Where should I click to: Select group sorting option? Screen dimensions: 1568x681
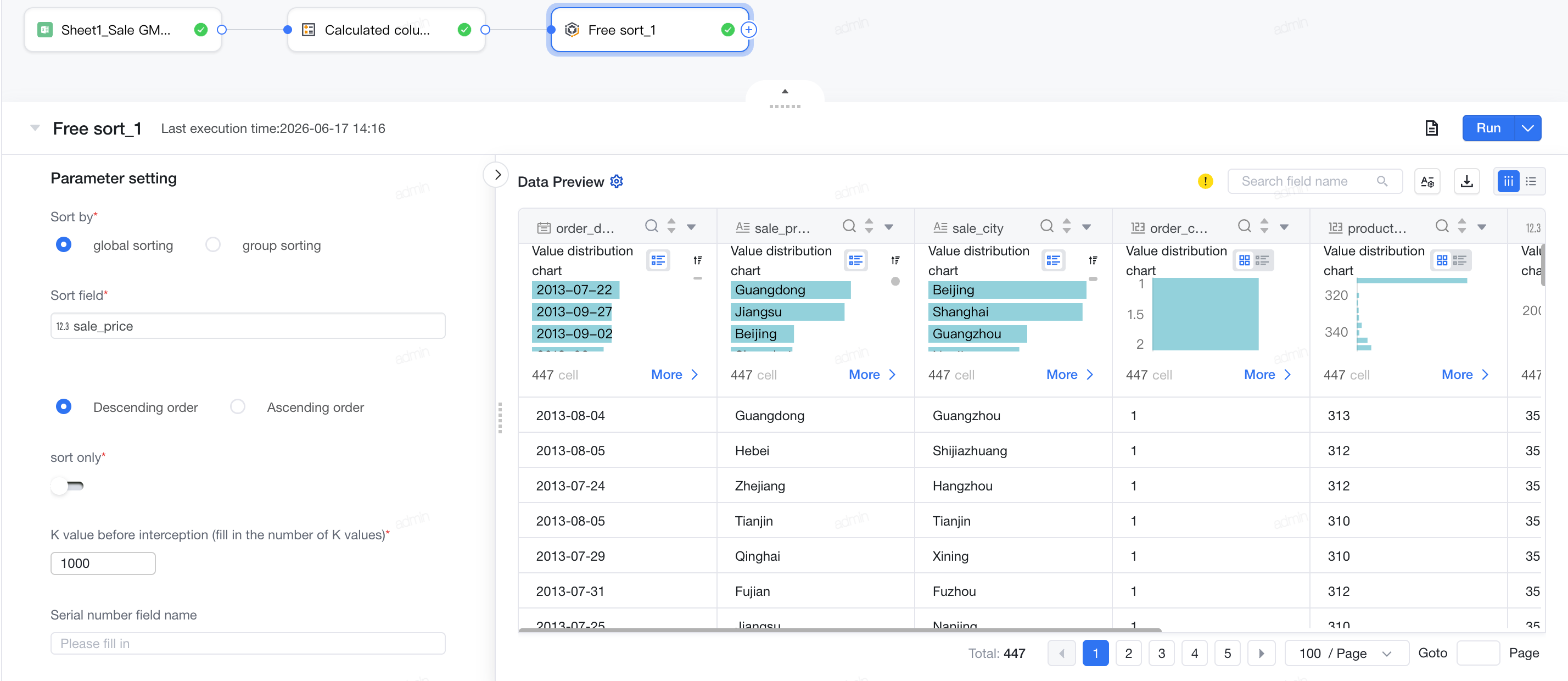coord(212,245)
